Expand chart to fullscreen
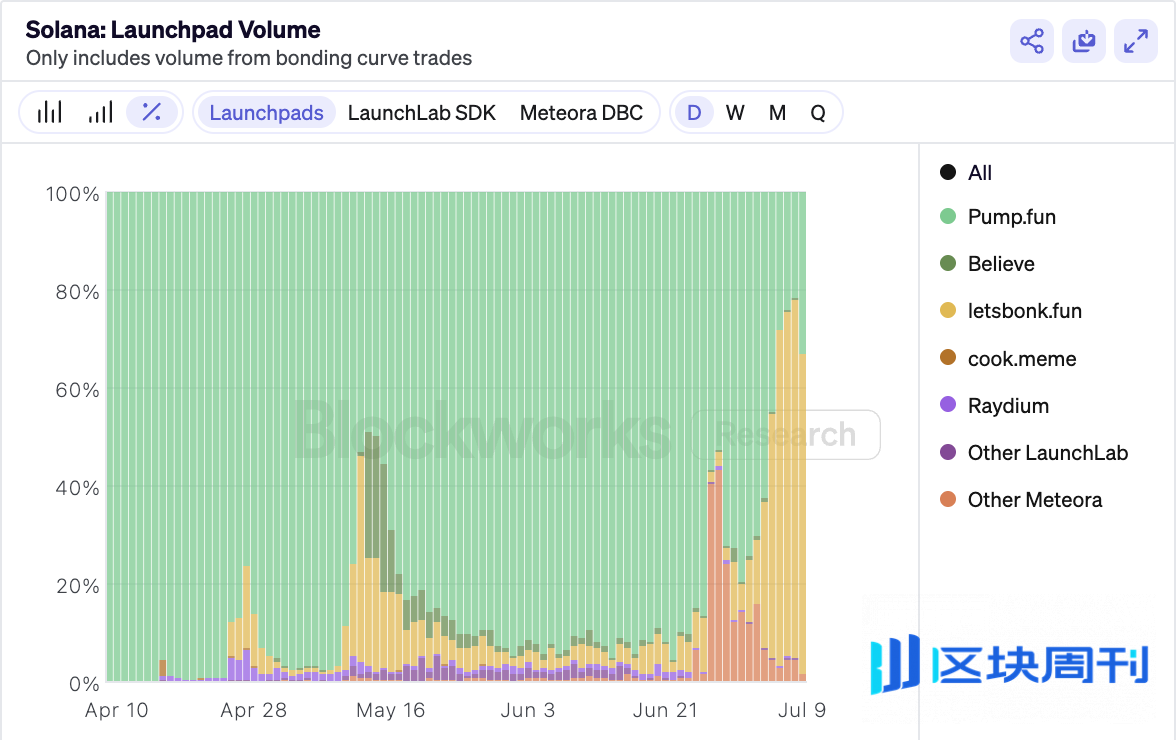Image resolution: width=1176 pixels, height=740 pixels. tap(1136, 41)
